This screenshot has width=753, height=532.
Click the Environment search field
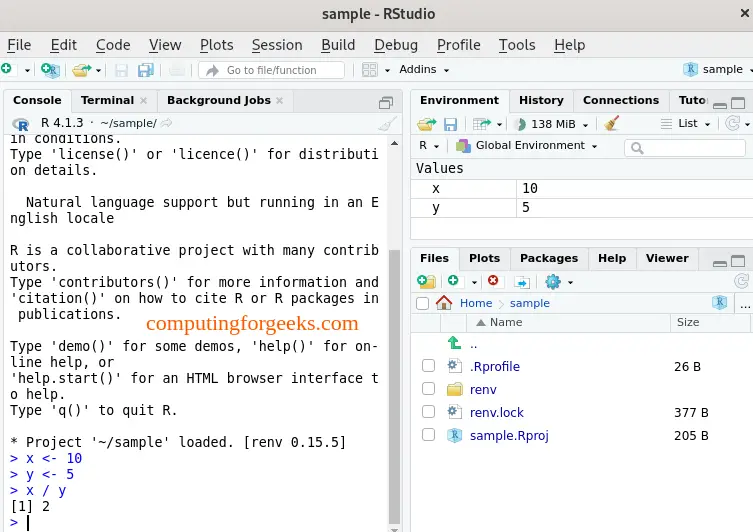tap(685, 148)
